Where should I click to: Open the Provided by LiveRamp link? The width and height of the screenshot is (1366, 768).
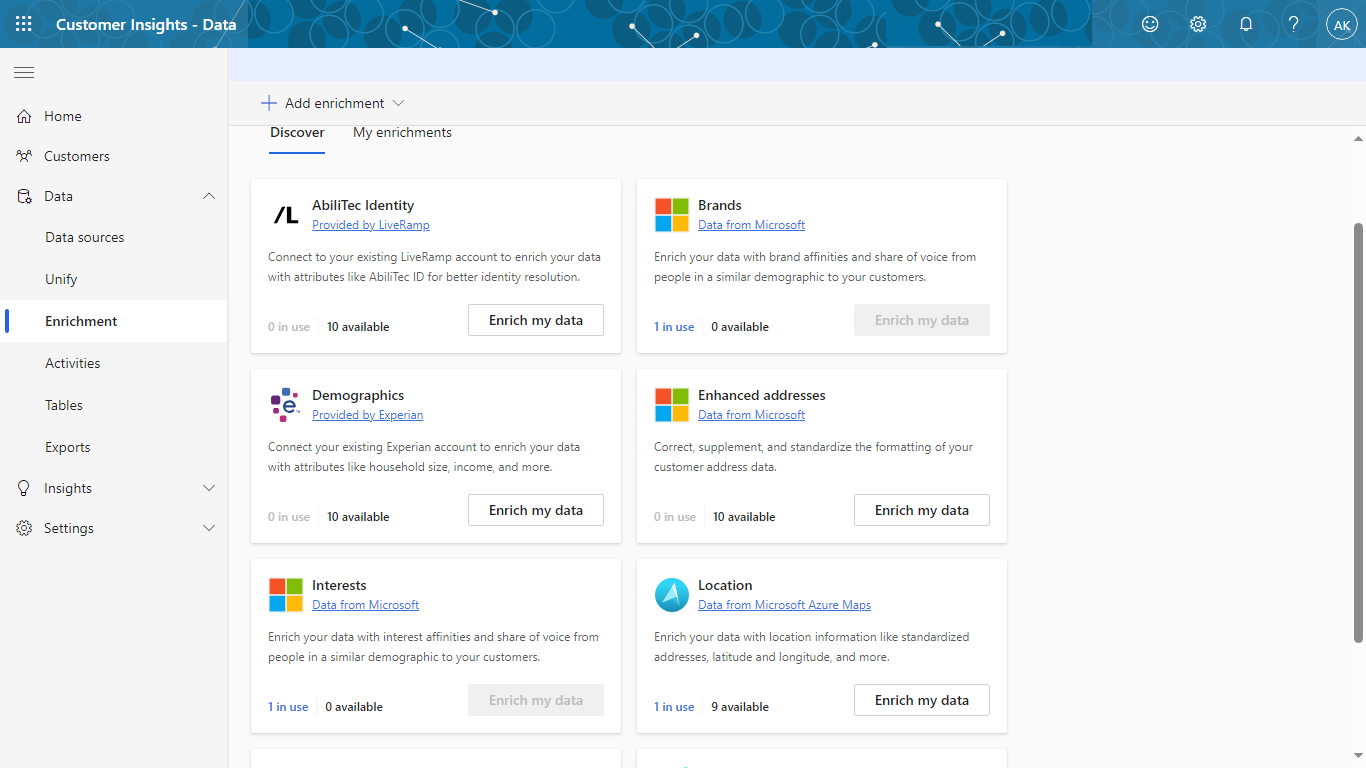click(x=370, y=225)
